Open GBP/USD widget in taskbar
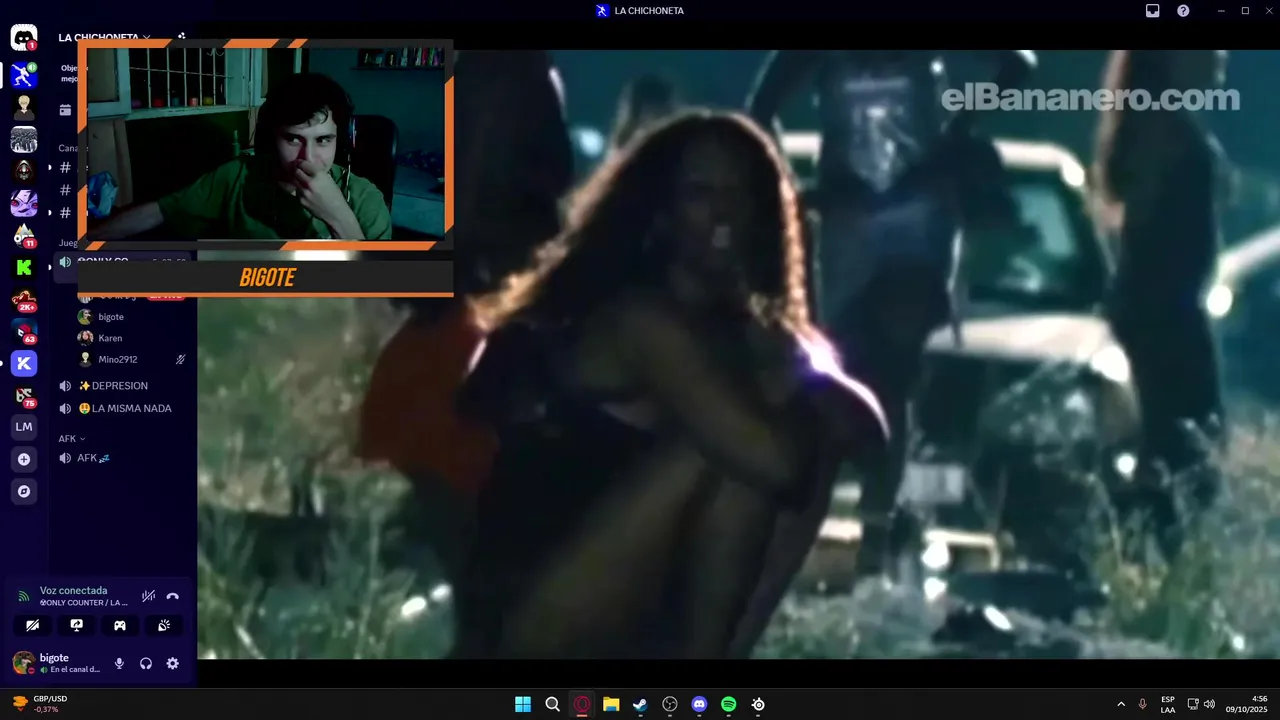 point(40,704)
